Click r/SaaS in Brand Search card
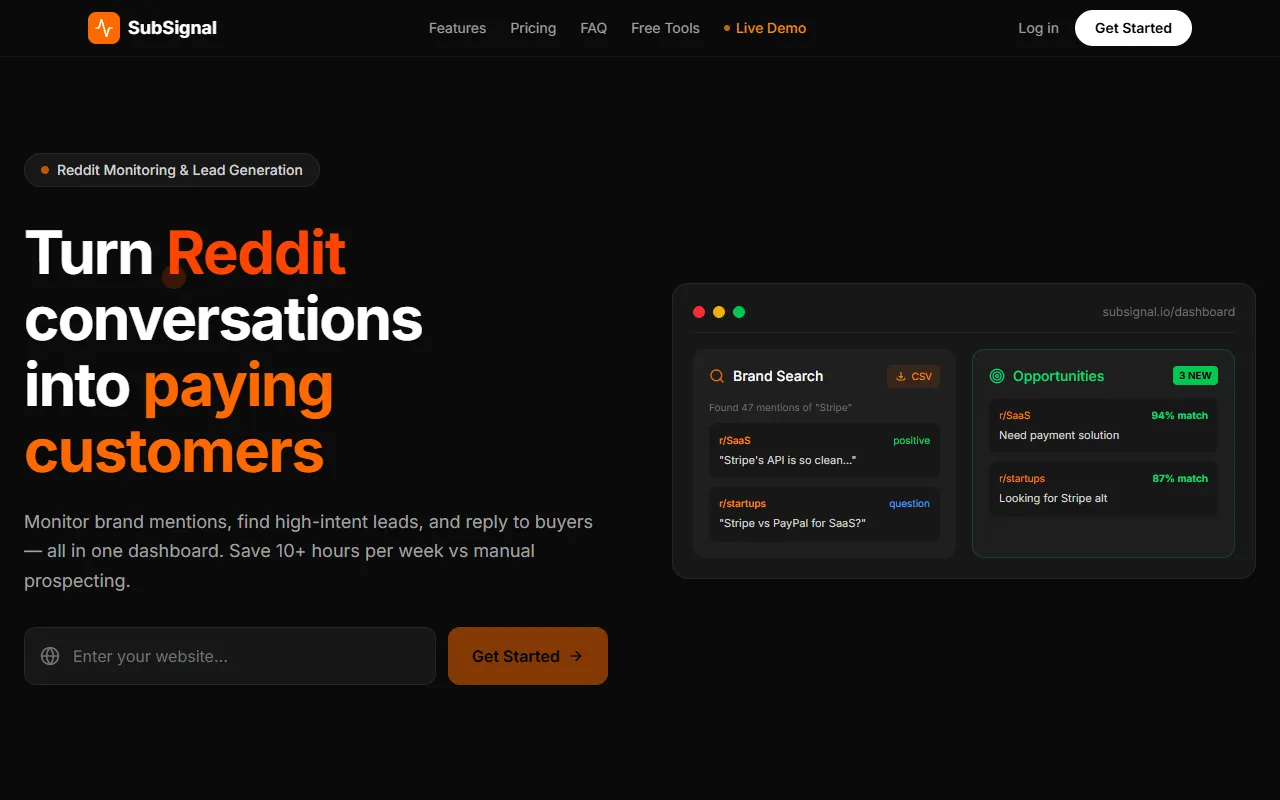1280x800 pixels. 735,440
